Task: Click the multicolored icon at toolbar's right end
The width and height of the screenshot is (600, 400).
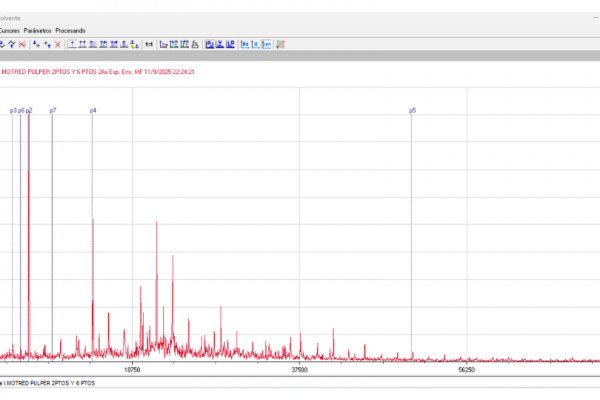Action: point(280,44)
